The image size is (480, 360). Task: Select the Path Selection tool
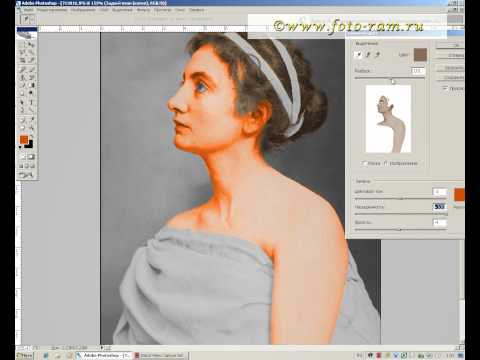click(23, 102)
